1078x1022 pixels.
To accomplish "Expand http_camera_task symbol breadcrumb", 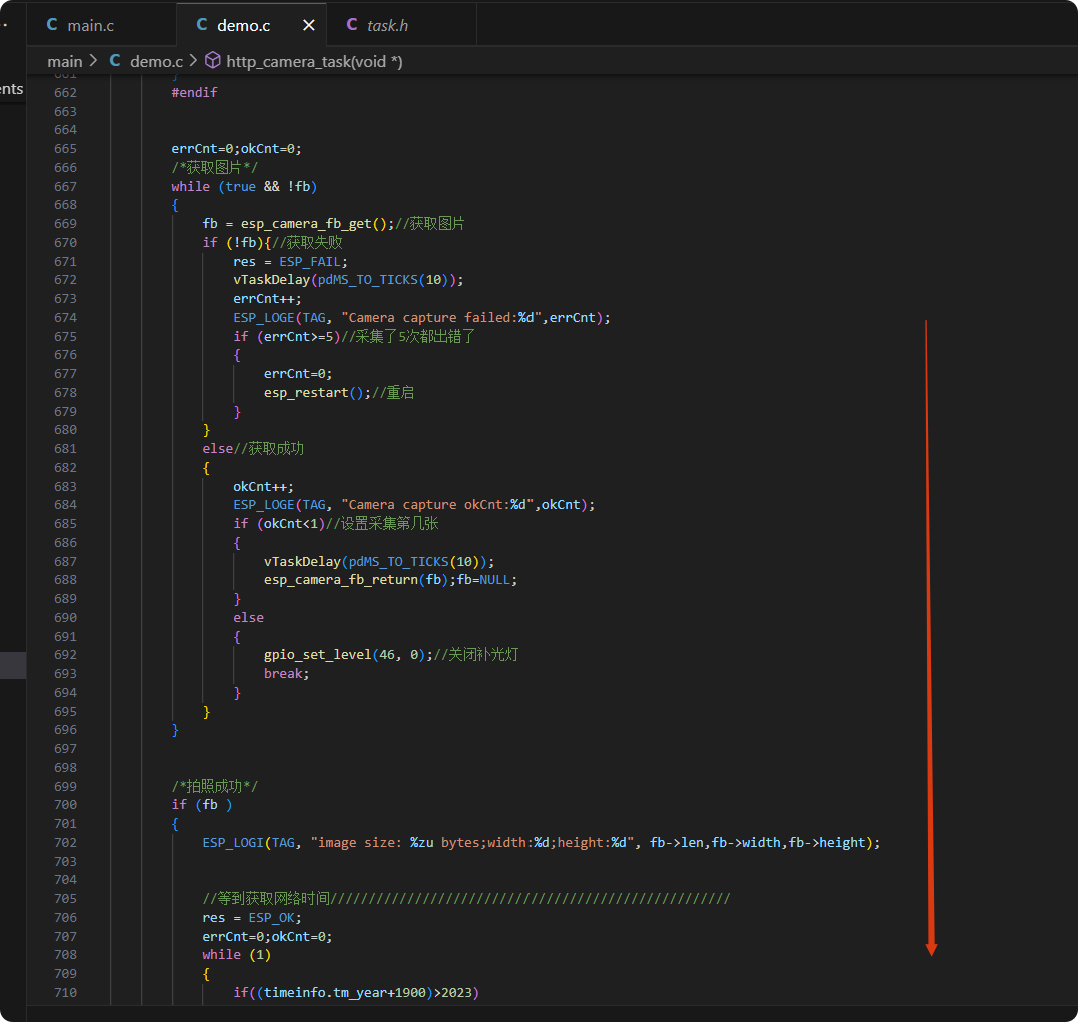I will point(314,61).
